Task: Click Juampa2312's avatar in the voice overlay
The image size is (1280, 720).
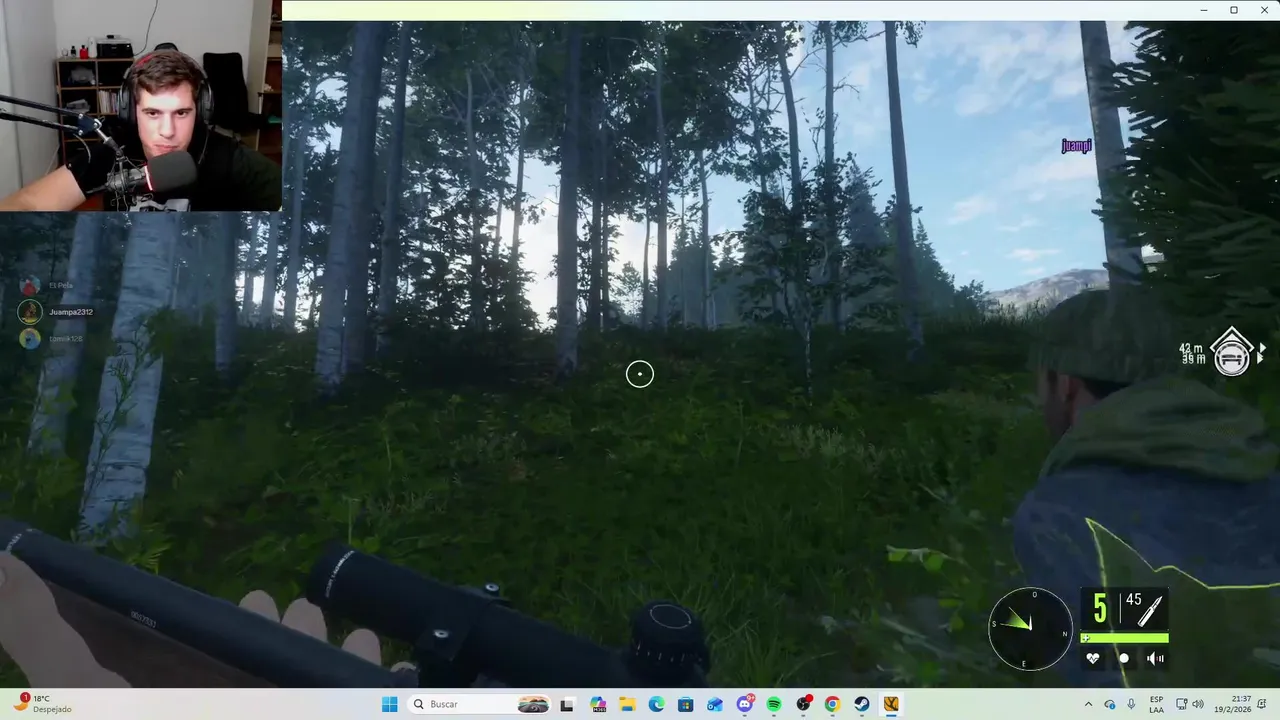Action: pos(30,311)
